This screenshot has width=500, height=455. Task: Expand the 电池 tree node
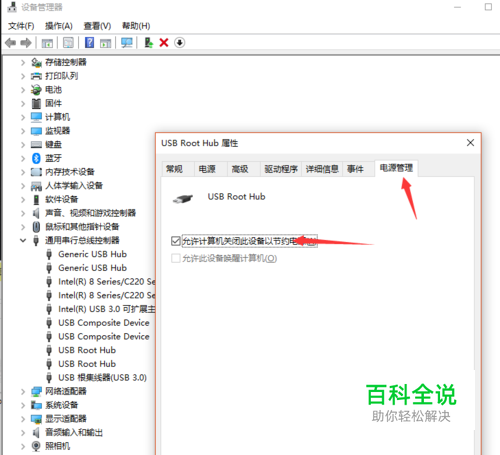click(23, 90)
